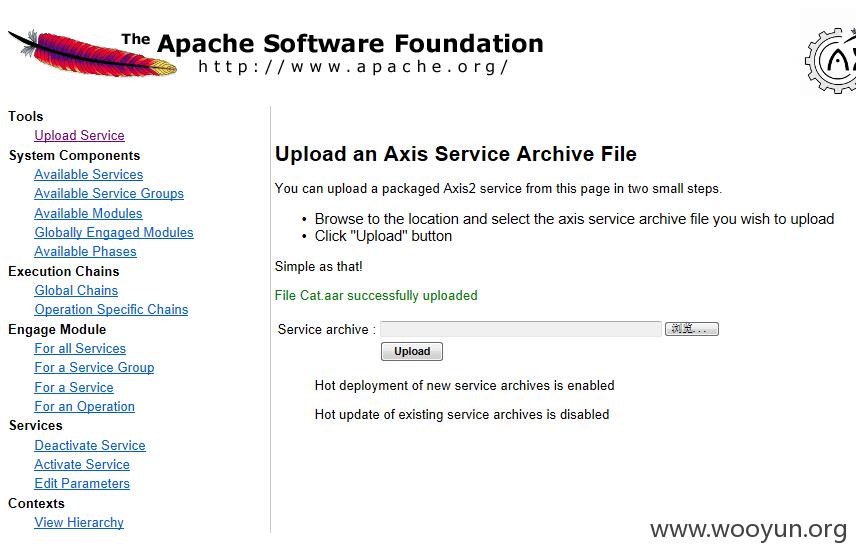Click the Services section heading
Viewport: 856px width, 558px height.
pos(35,425)
